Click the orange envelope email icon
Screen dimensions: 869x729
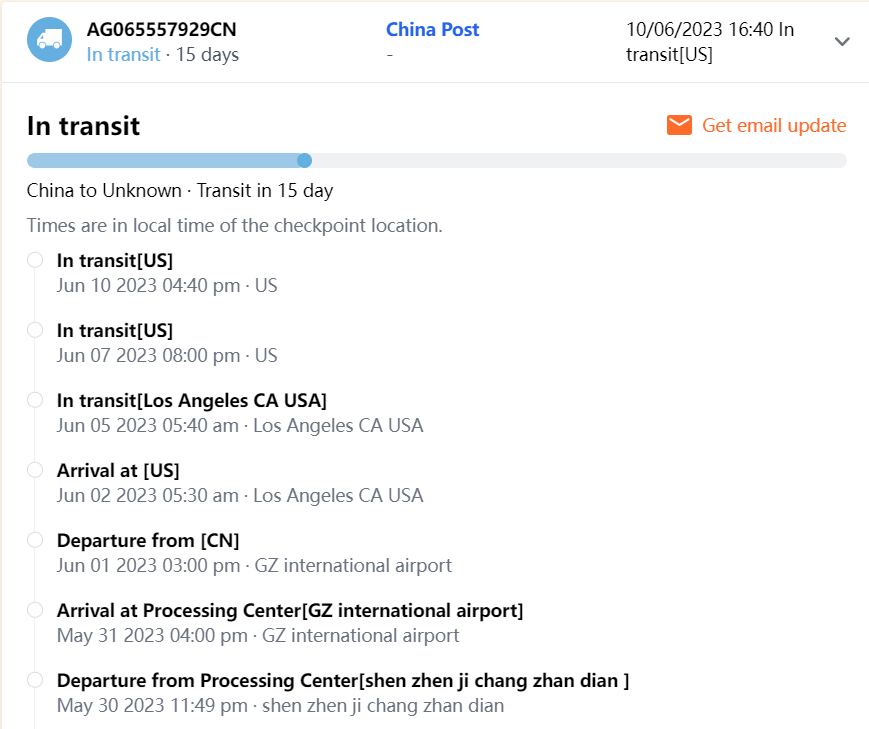(x=680, y=125)
